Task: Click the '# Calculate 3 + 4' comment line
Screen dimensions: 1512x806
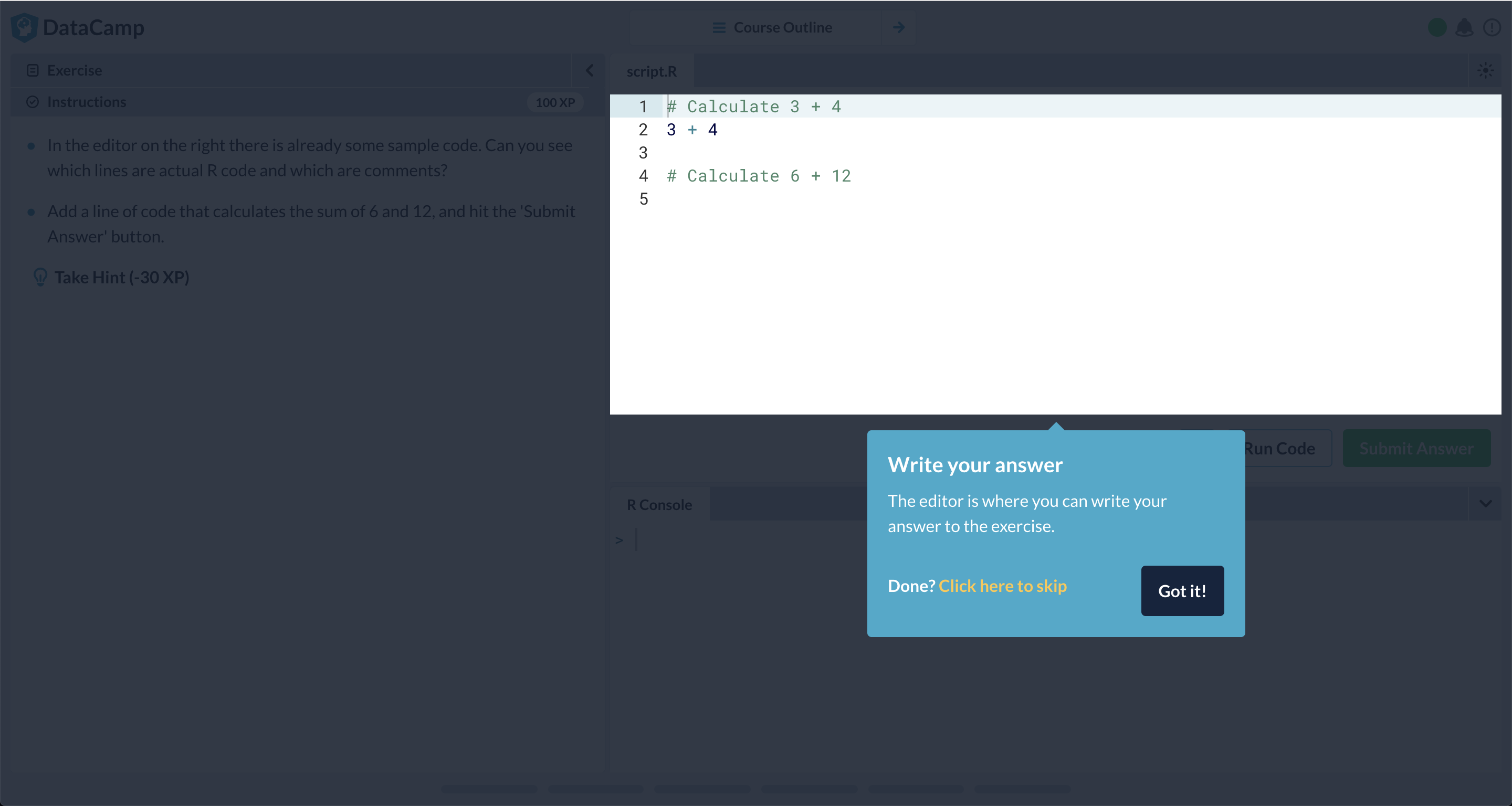Action: [754, 107]
